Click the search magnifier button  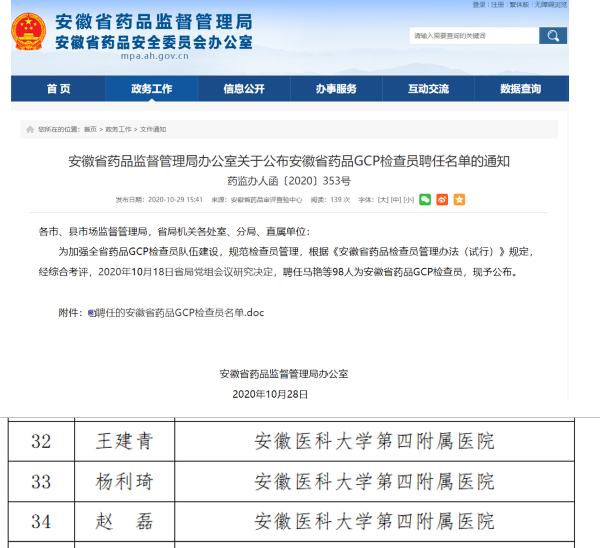tap(553, 36)
